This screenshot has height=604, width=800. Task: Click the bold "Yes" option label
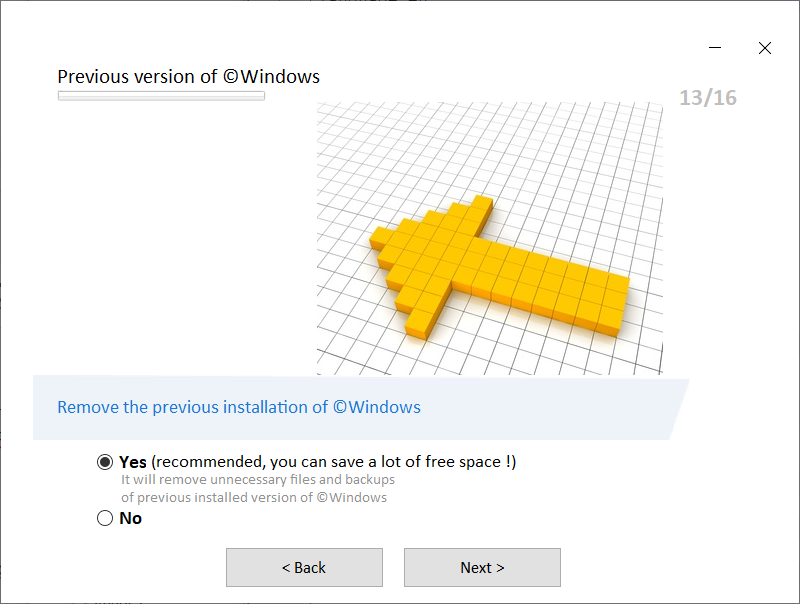(x=133, y=462)
